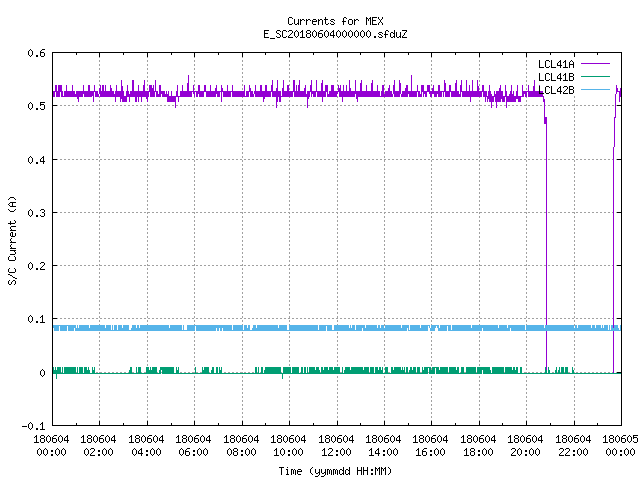Viewport: 640px width, 480px height.
Task: Click the green LCL41B legend line sample
Action: tap(595, 76)
